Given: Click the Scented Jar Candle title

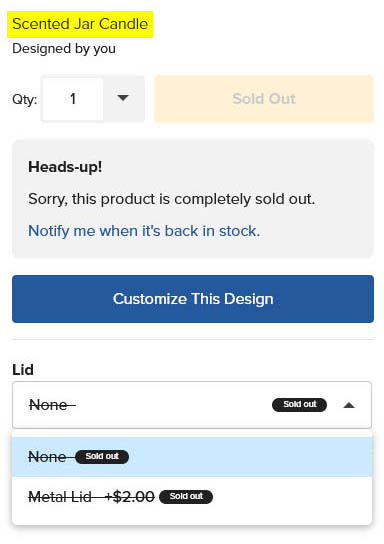Looking at the screenshot, I should [80, 24].
